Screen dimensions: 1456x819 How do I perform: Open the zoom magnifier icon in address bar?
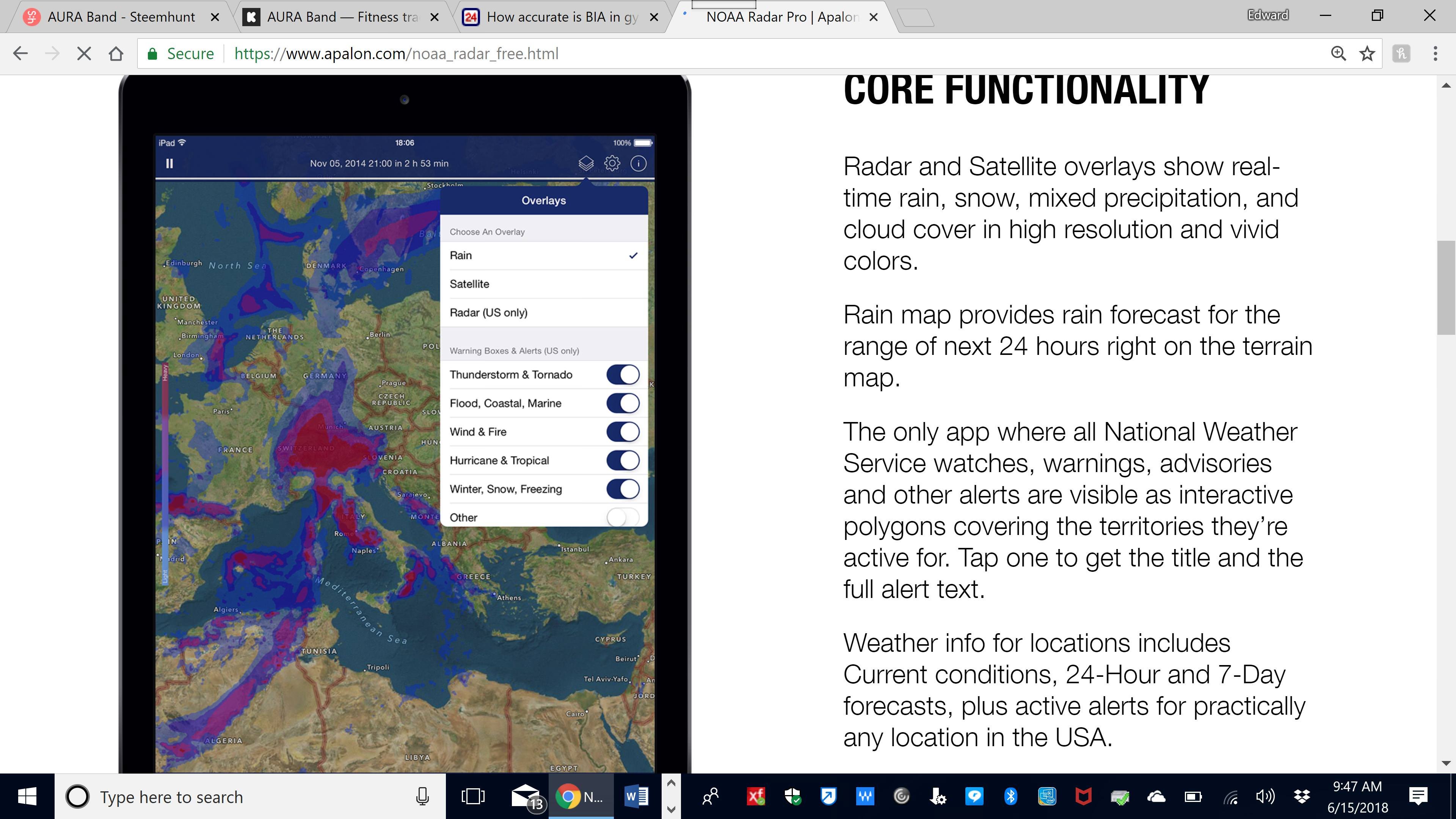(1338, 54)
